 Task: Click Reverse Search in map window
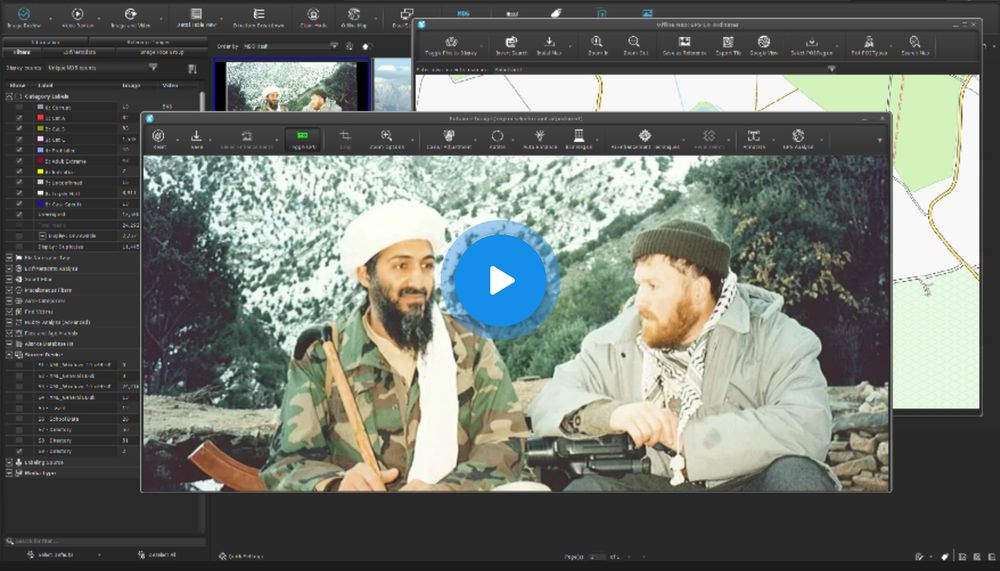tap(511, 46)
